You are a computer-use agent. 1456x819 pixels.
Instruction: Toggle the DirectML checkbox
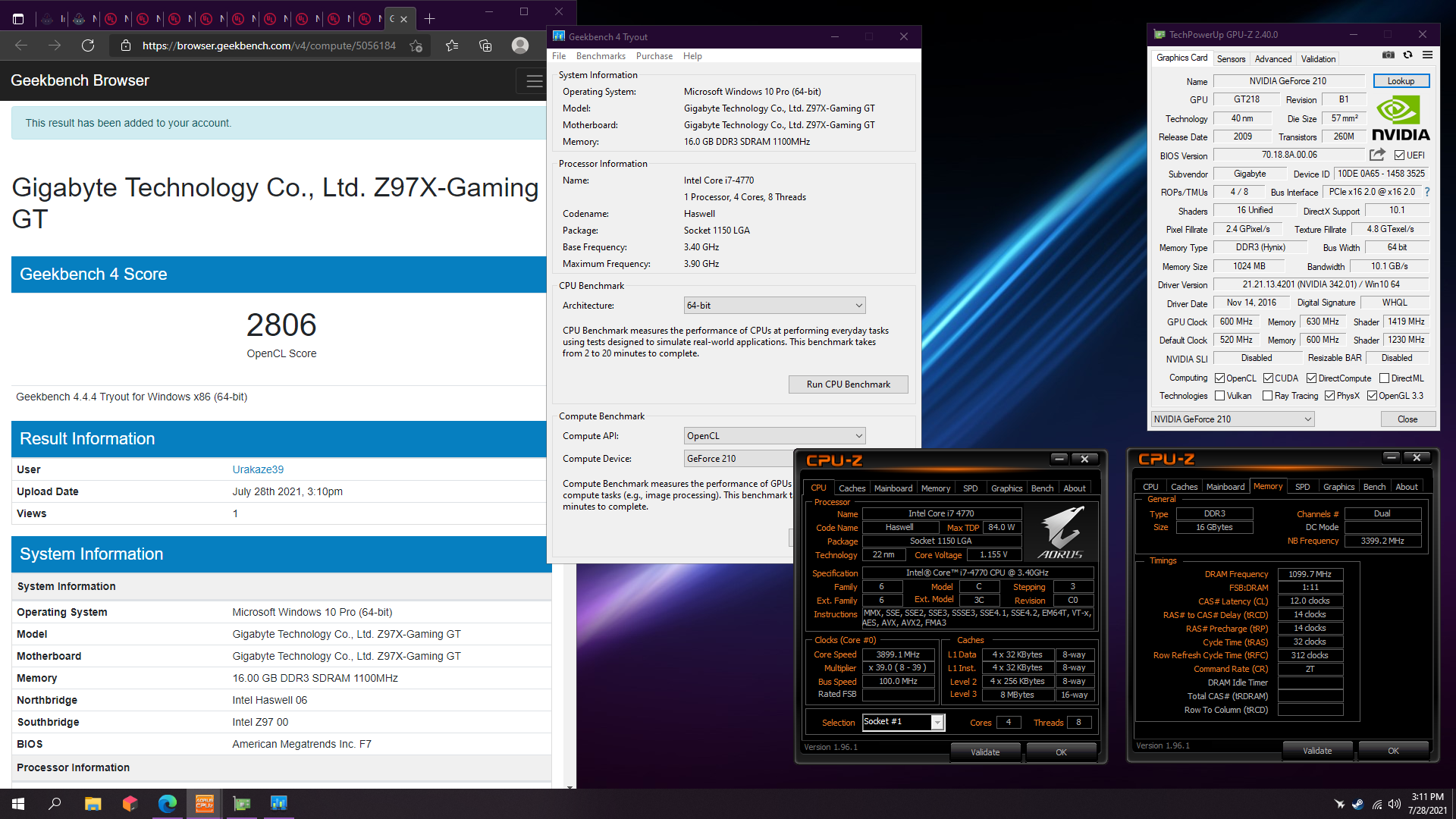pyautogui.click(x=1384, y=378)
